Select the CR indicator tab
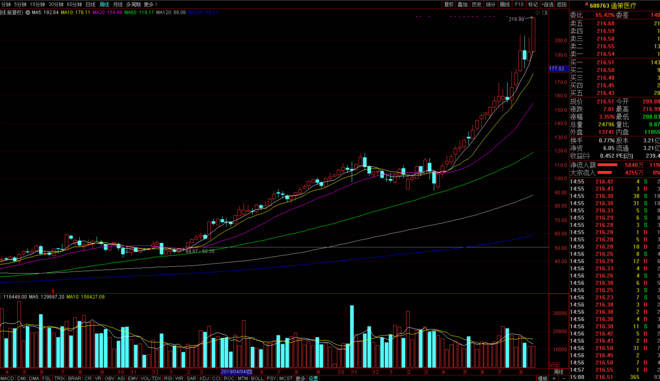 (x=87, y=378)
